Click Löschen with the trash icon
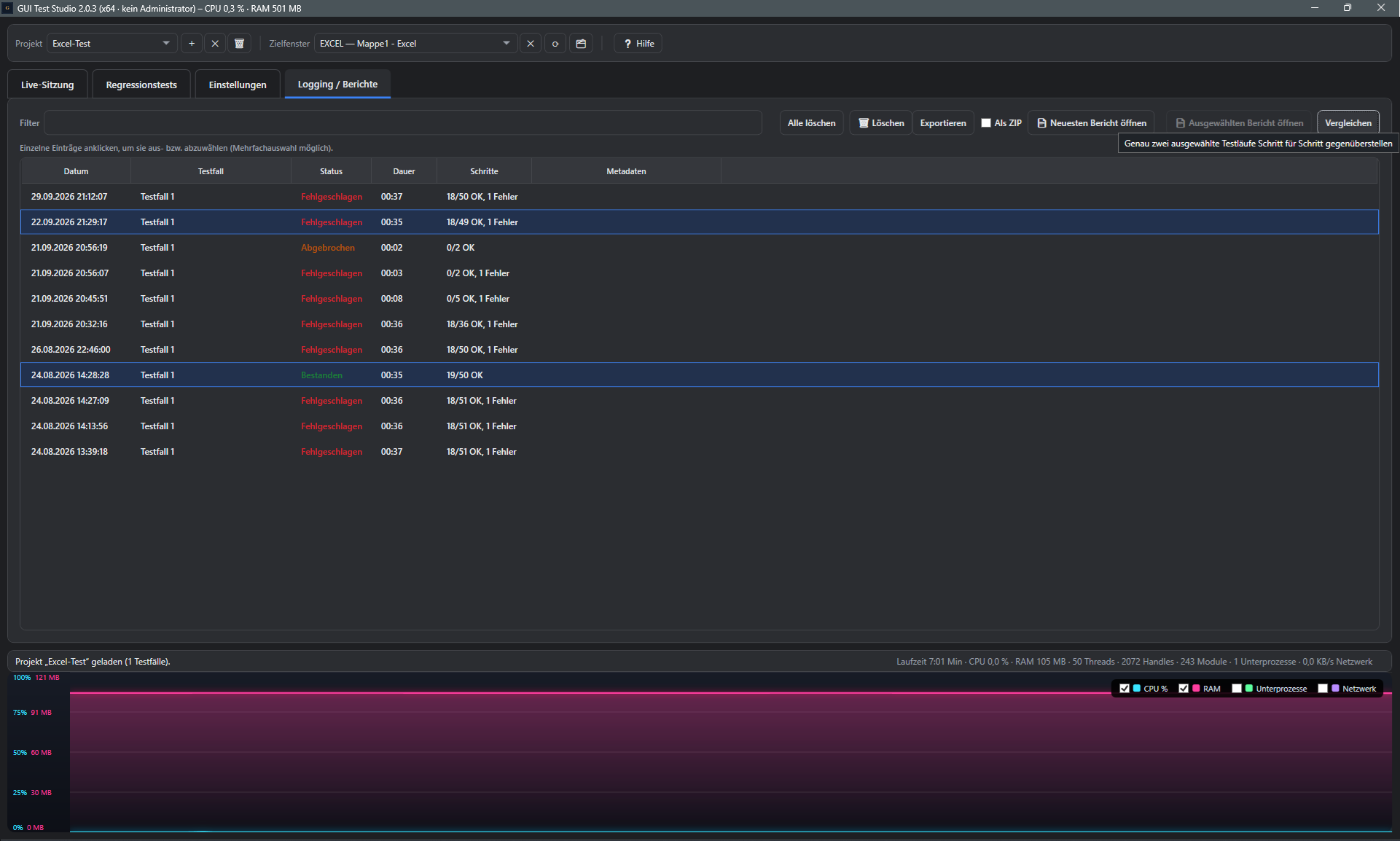The height and width of the screenshot is (841, 1400). 881,123
